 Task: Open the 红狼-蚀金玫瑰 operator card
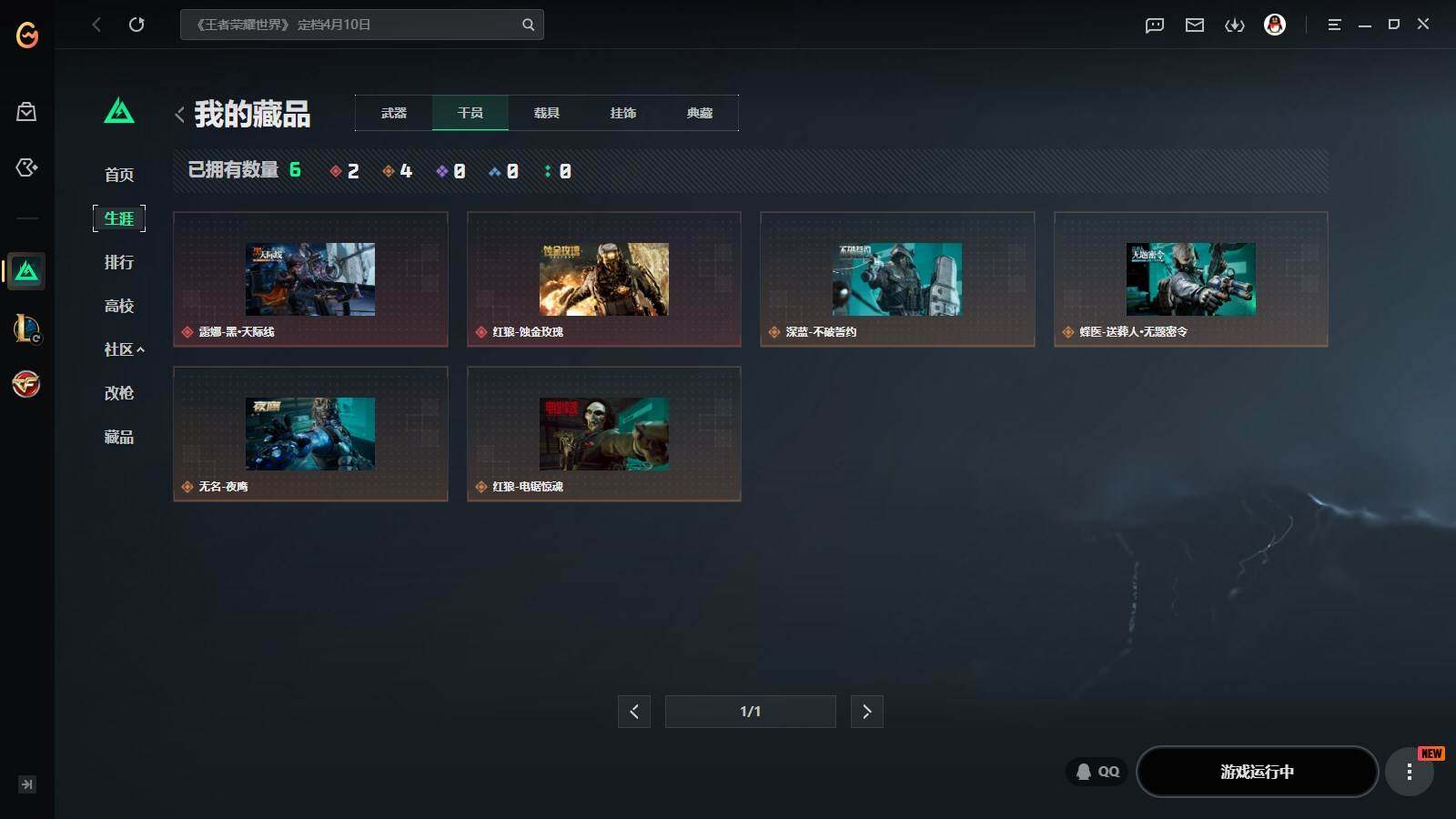(604, 279)
